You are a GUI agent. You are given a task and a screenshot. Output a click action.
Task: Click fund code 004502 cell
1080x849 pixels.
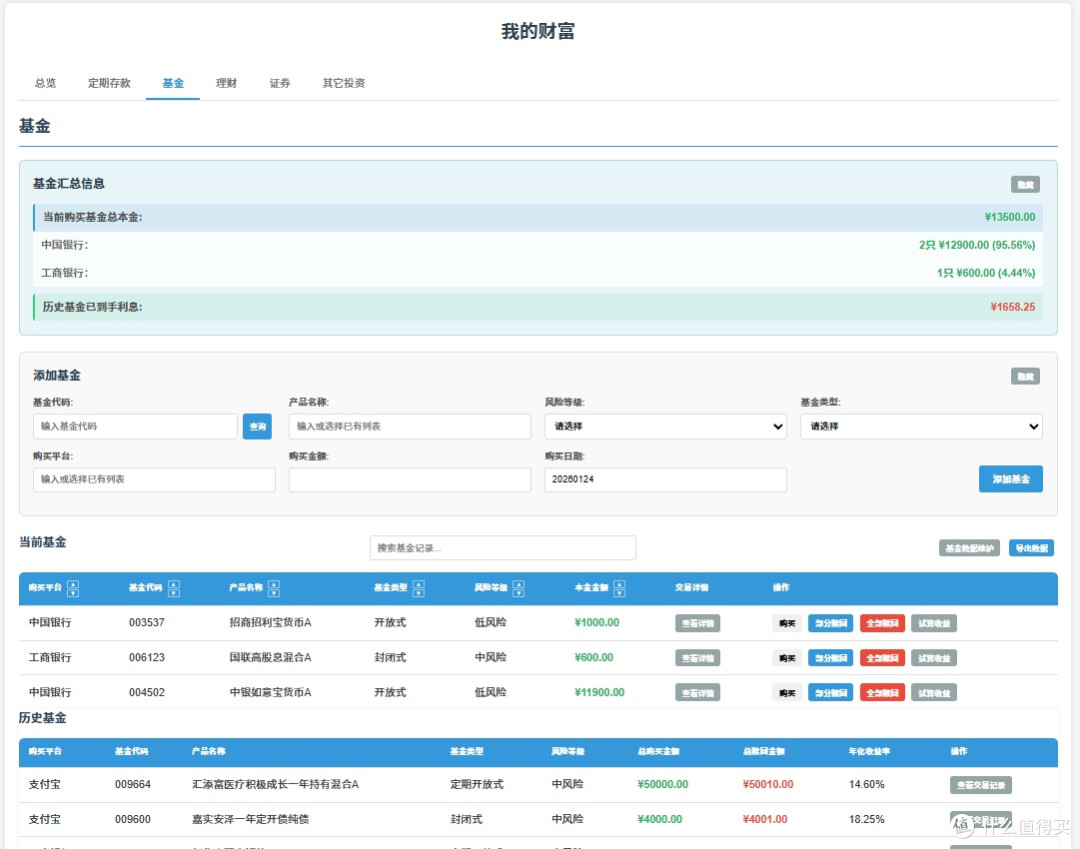pos(147,693)
